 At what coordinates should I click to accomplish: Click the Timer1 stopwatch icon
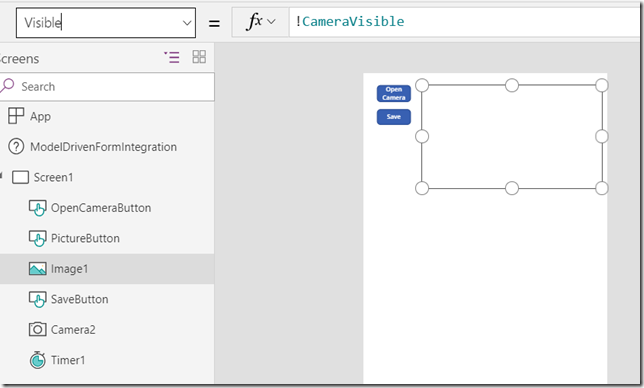coord(37,360)
